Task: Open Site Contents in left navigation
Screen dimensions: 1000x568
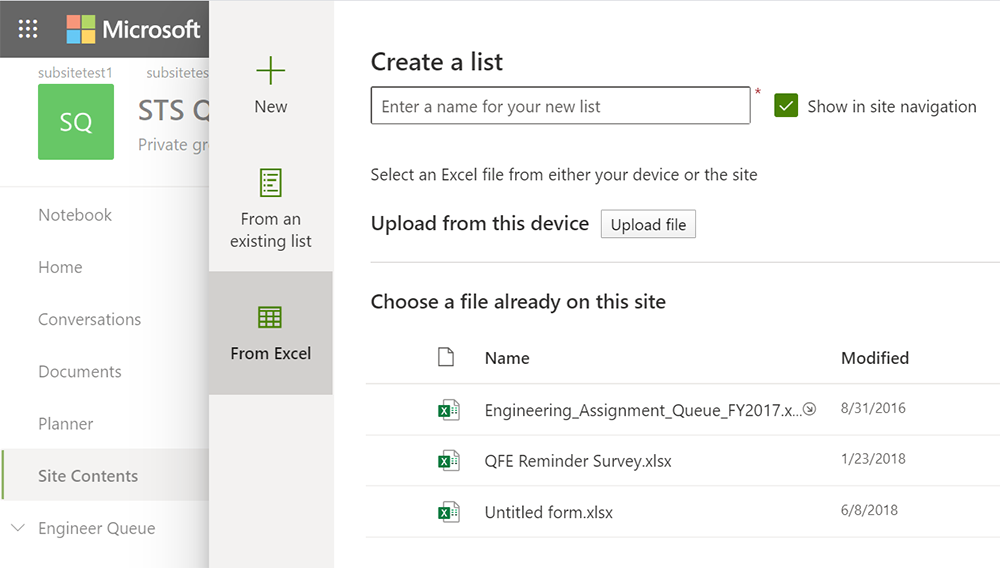Action: click(x=88, y=476)
